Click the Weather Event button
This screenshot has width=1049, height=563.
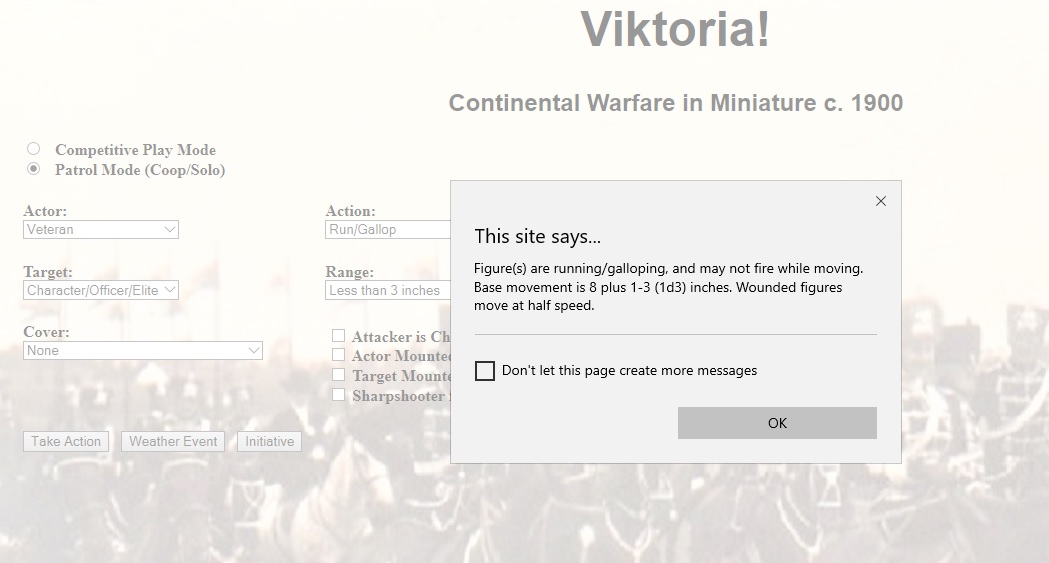(x=173, y=441)
